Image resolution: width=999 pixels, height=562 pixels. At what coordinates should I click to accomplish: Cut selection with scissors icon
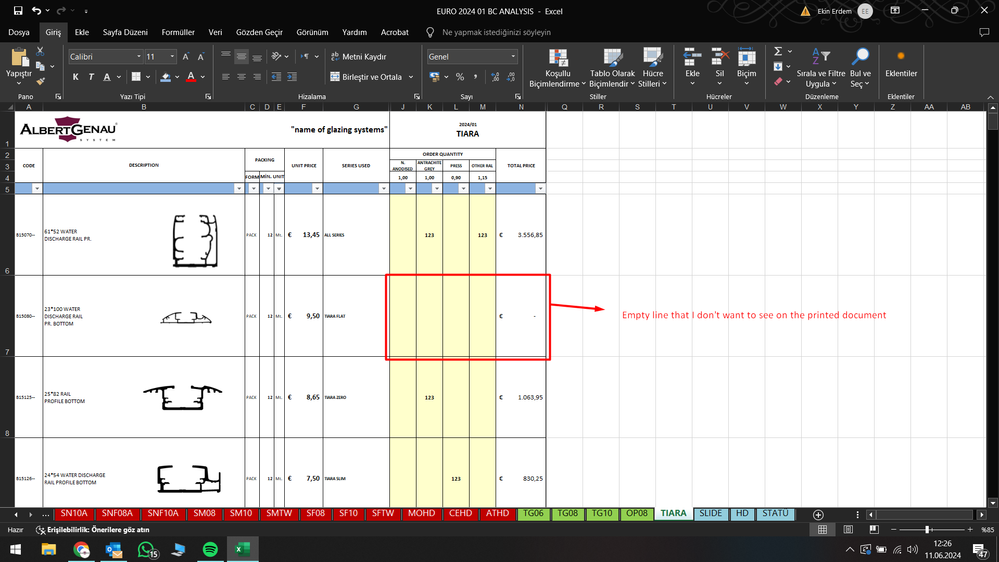(x=40, y=51)
